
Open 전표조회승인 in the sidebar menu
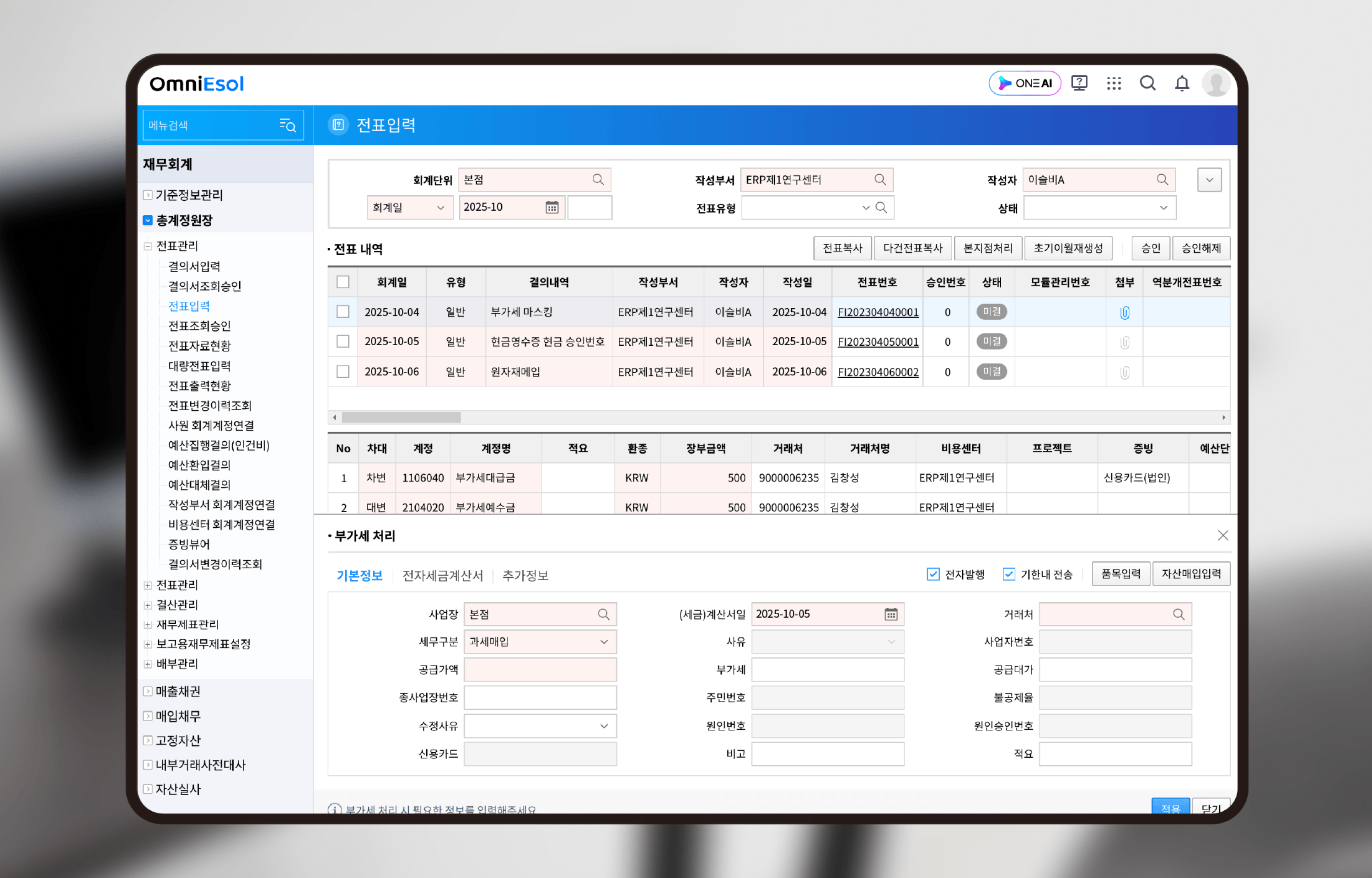[x=199, y=326]
